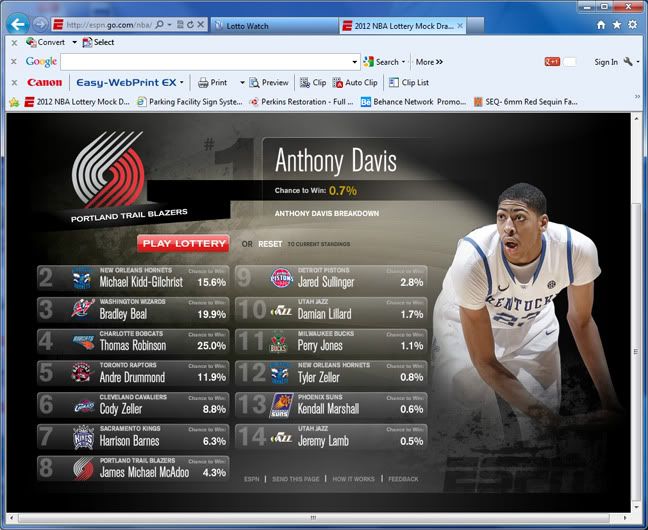This screenshot has height=530, width=648.
Task: Click the Canon logo in toolbar
Action: pos(44,83)
